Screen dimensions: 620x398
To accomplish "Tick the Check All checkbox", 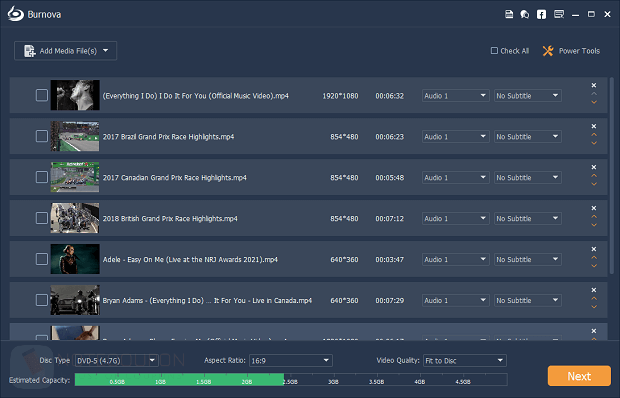I will (494, 51).
